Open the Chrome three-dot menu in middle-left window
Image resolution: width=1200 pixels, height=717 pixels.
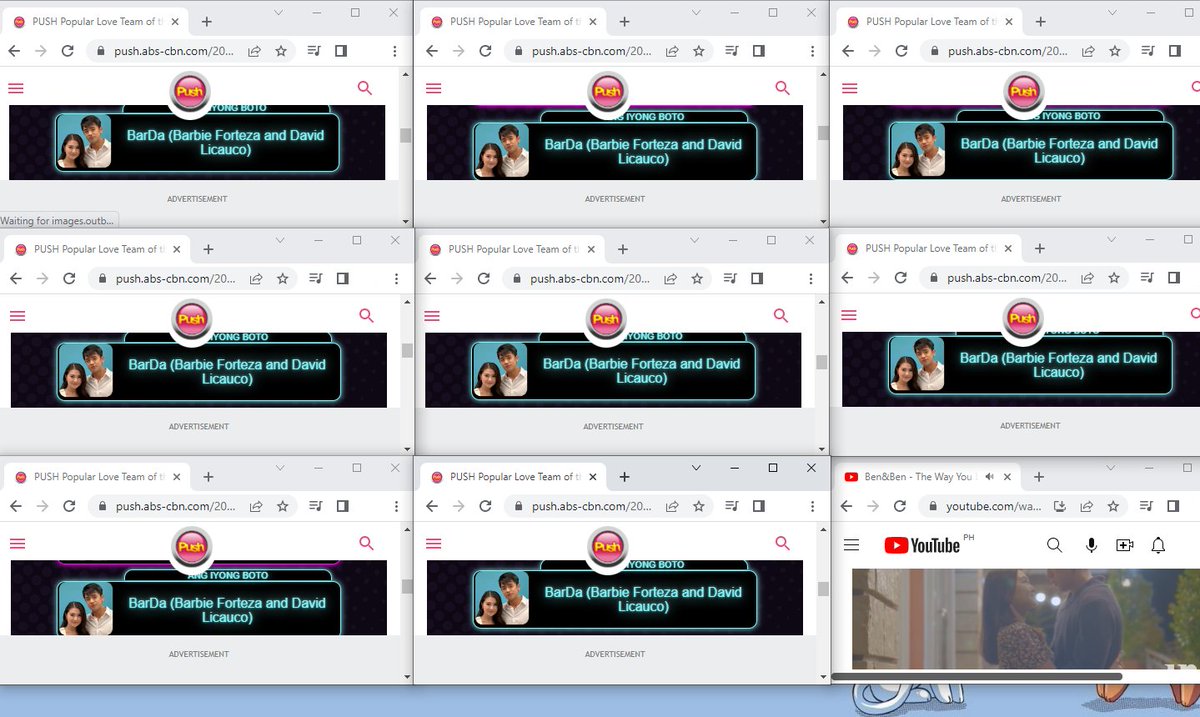397,279
